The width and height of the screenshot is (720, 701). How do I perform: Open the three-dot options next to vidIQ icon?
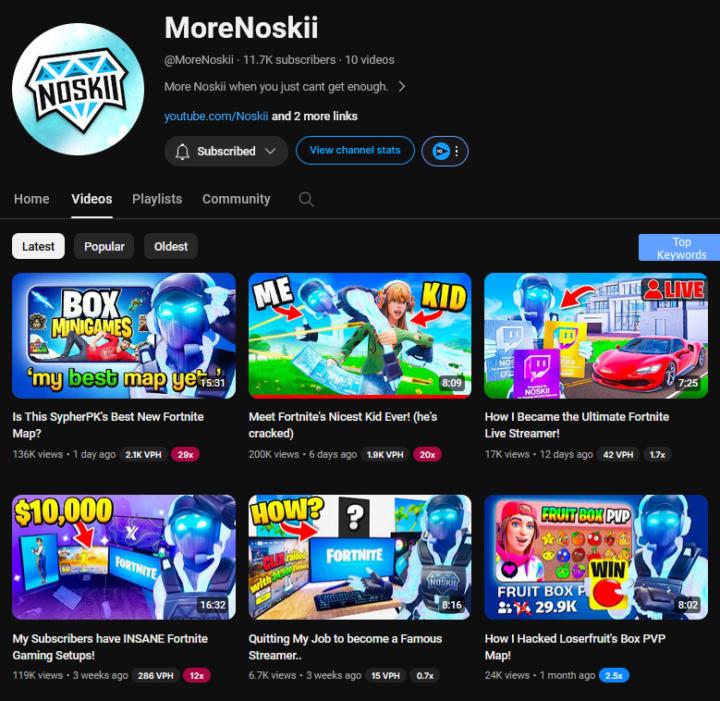tap(456, 151)
